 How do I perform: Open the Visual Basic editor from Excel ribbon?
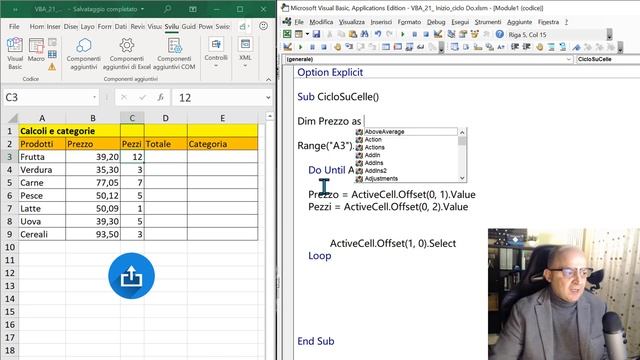pyautogui.click(x=15, y=53)
